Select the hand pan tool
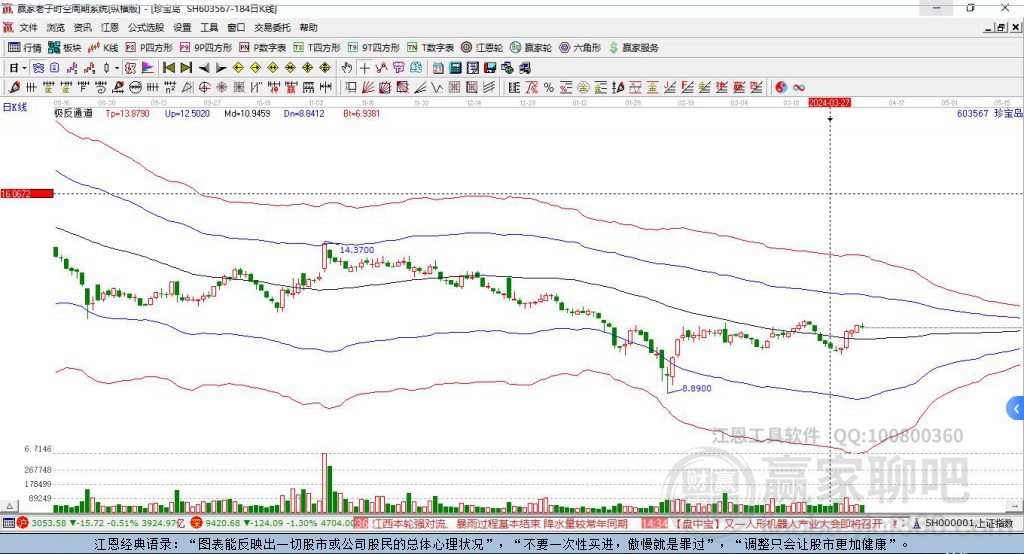1024x554 pixels. (347, 68)
